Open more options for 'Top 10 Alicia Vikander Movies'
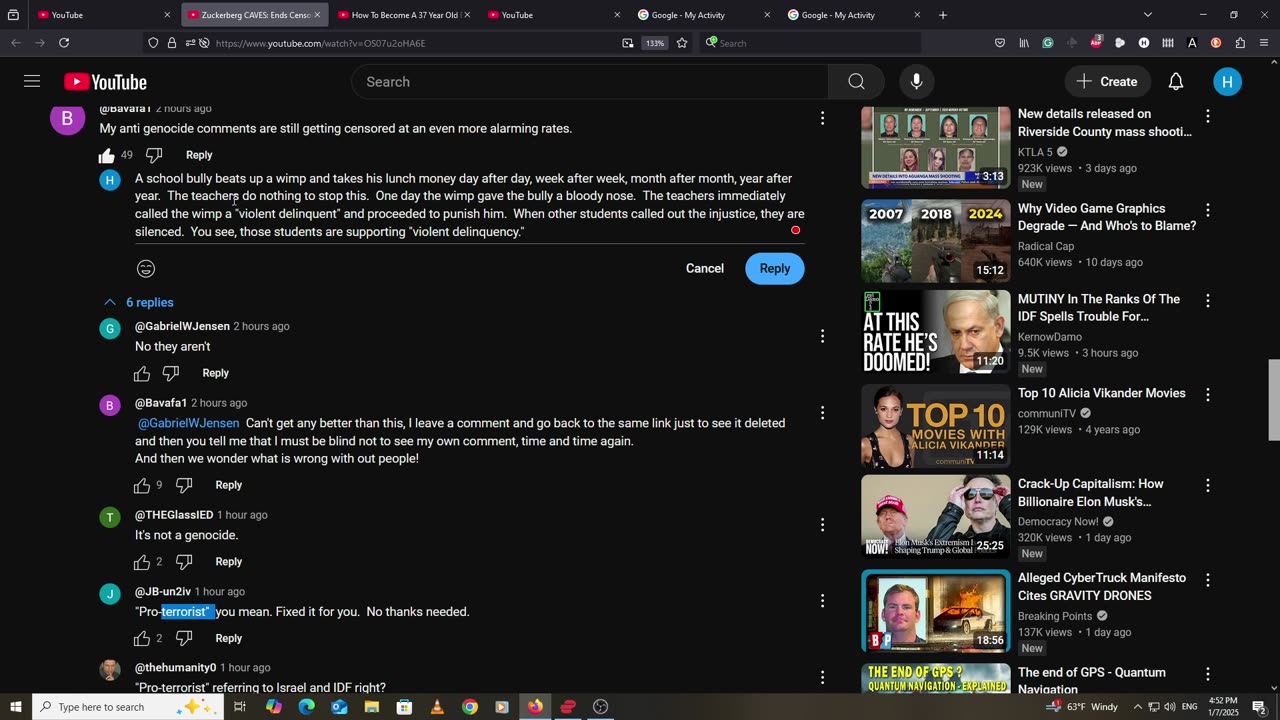1280x720 pixels. click(1208, 395)
